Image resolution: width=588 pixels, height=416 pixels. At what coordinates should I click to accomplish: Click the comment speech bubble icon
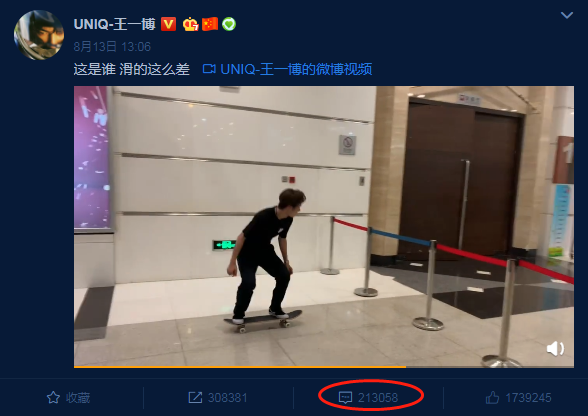point(345,398)
